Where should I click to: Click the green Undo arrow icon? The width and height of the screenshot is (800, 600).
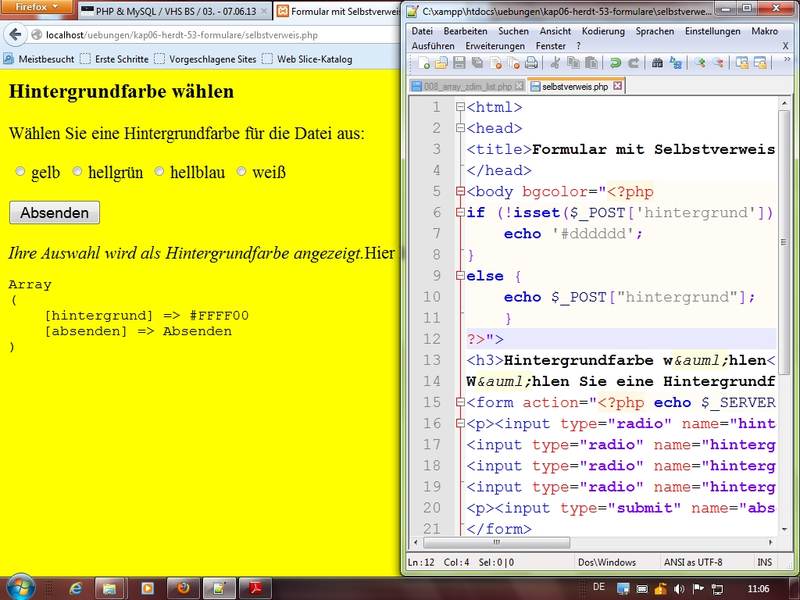pos(615,63)
